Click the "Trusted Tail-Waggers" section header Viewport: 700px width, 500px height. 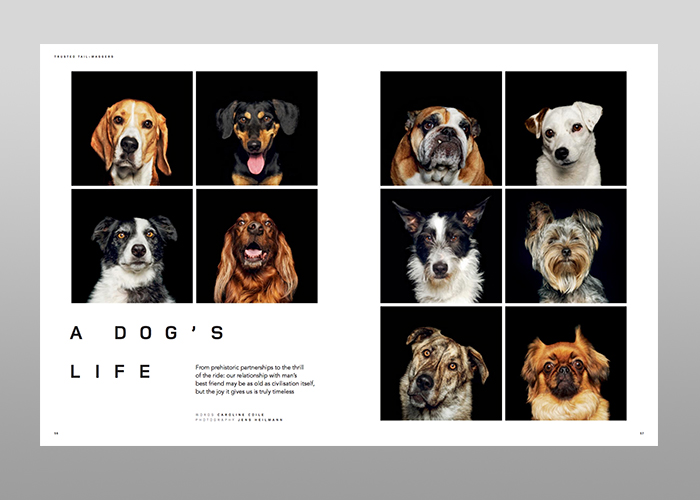pos(84,57)
